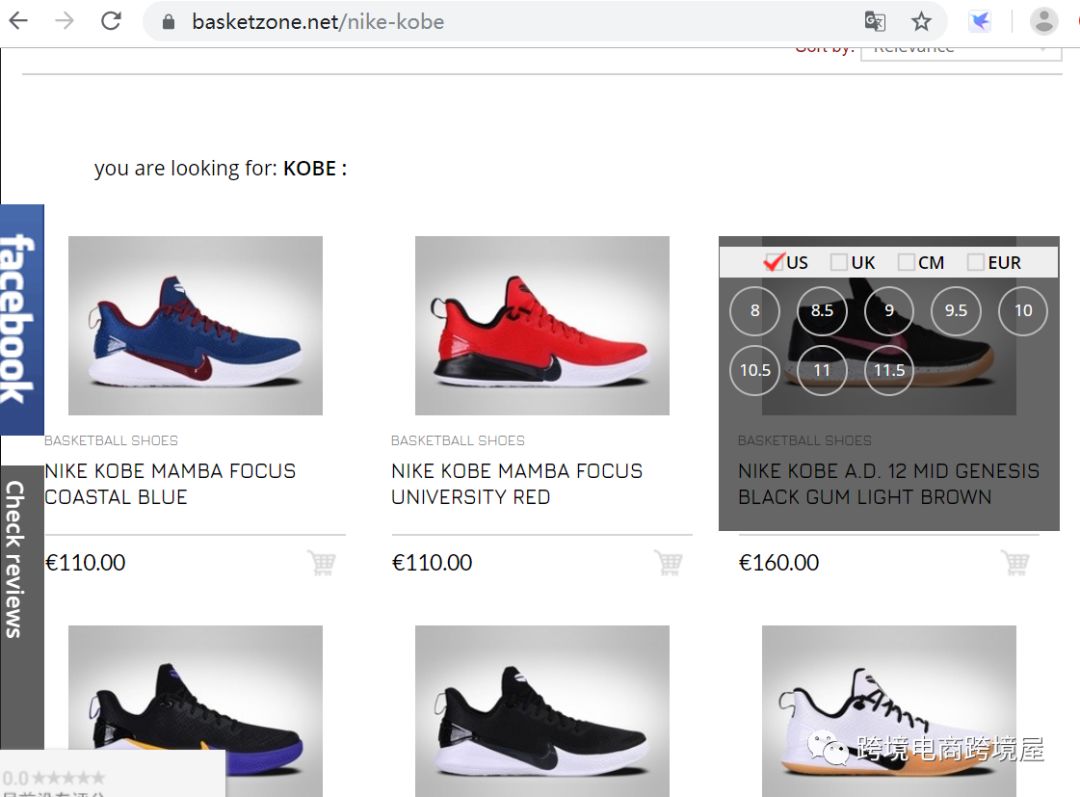
Task: Add University Red shoe to cart
Action: pos(668,563)
